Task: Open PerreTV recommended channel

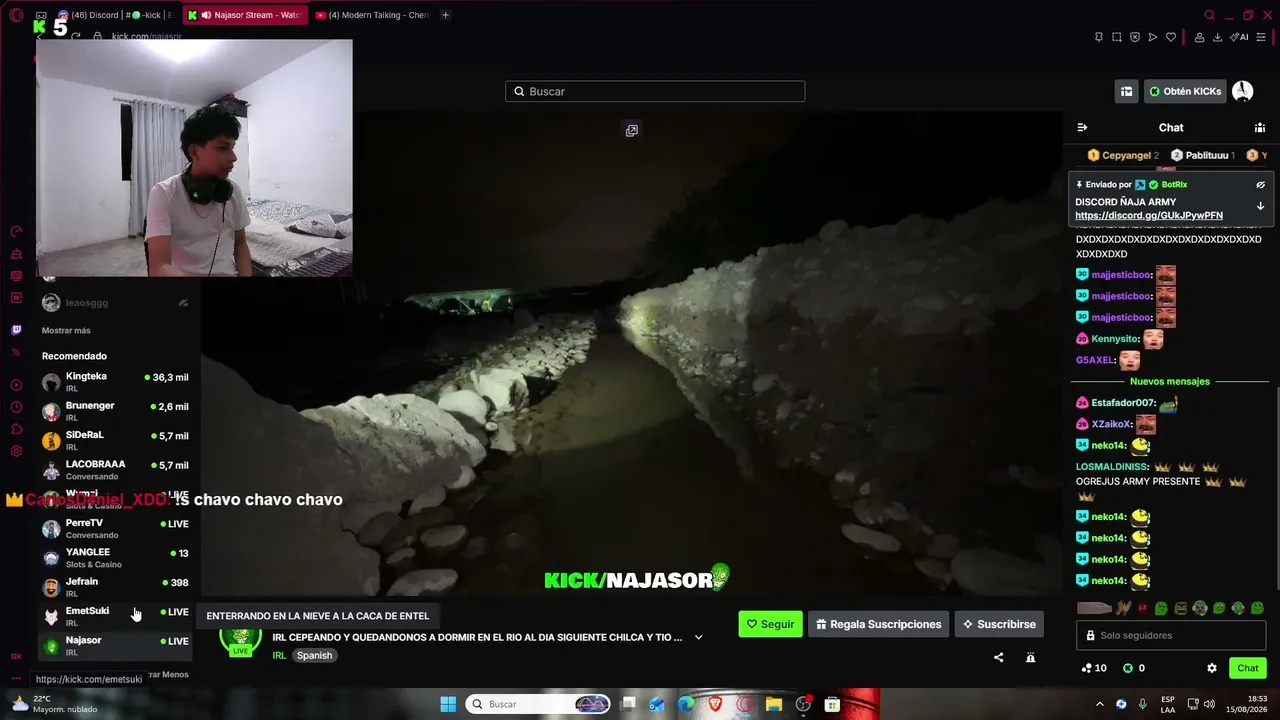Action: [x=116, y=528]
